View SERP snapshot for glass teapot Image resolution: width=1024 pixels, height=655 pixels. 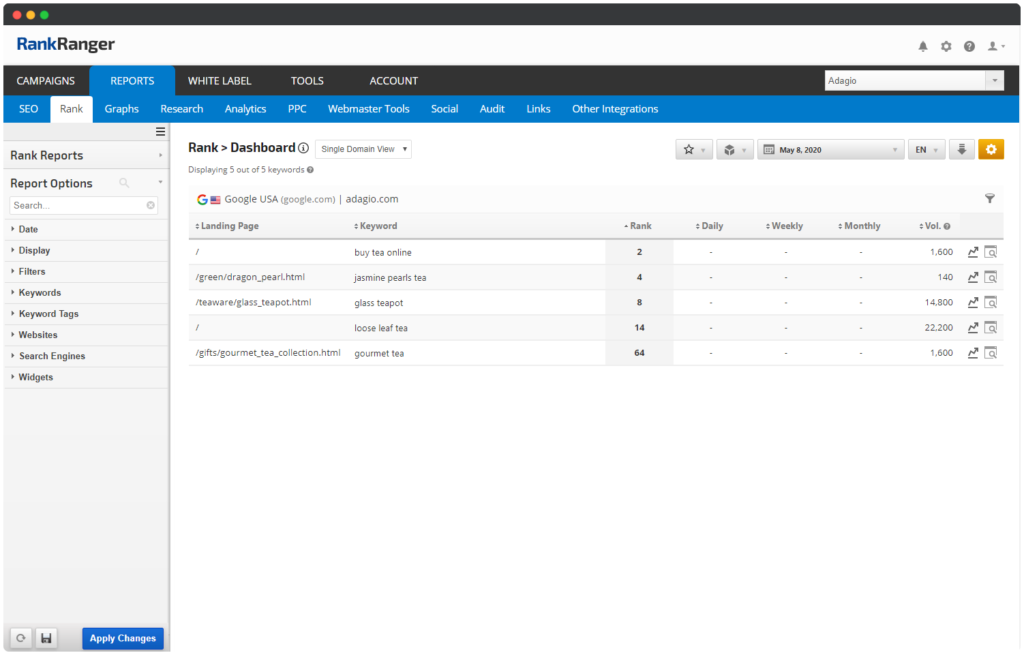coord(991,302)
